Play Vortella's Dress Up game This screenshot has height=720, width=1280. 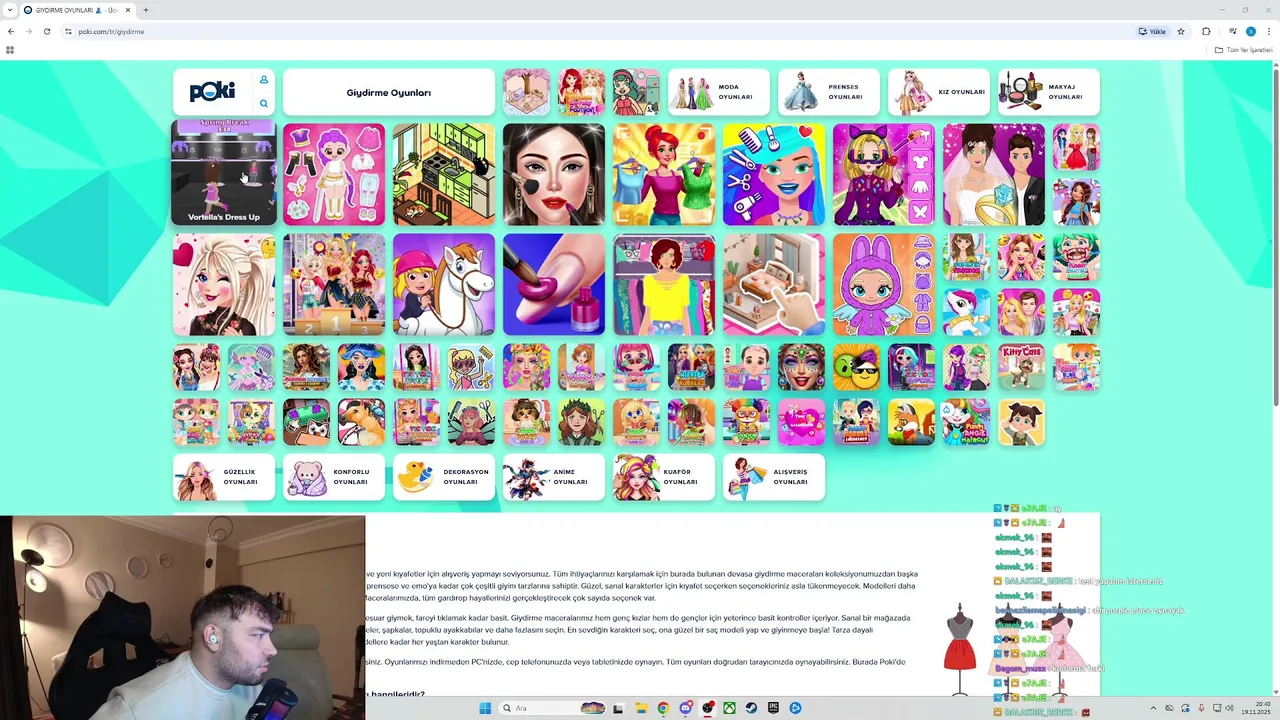pyautogui.click(x=224, y=172)
